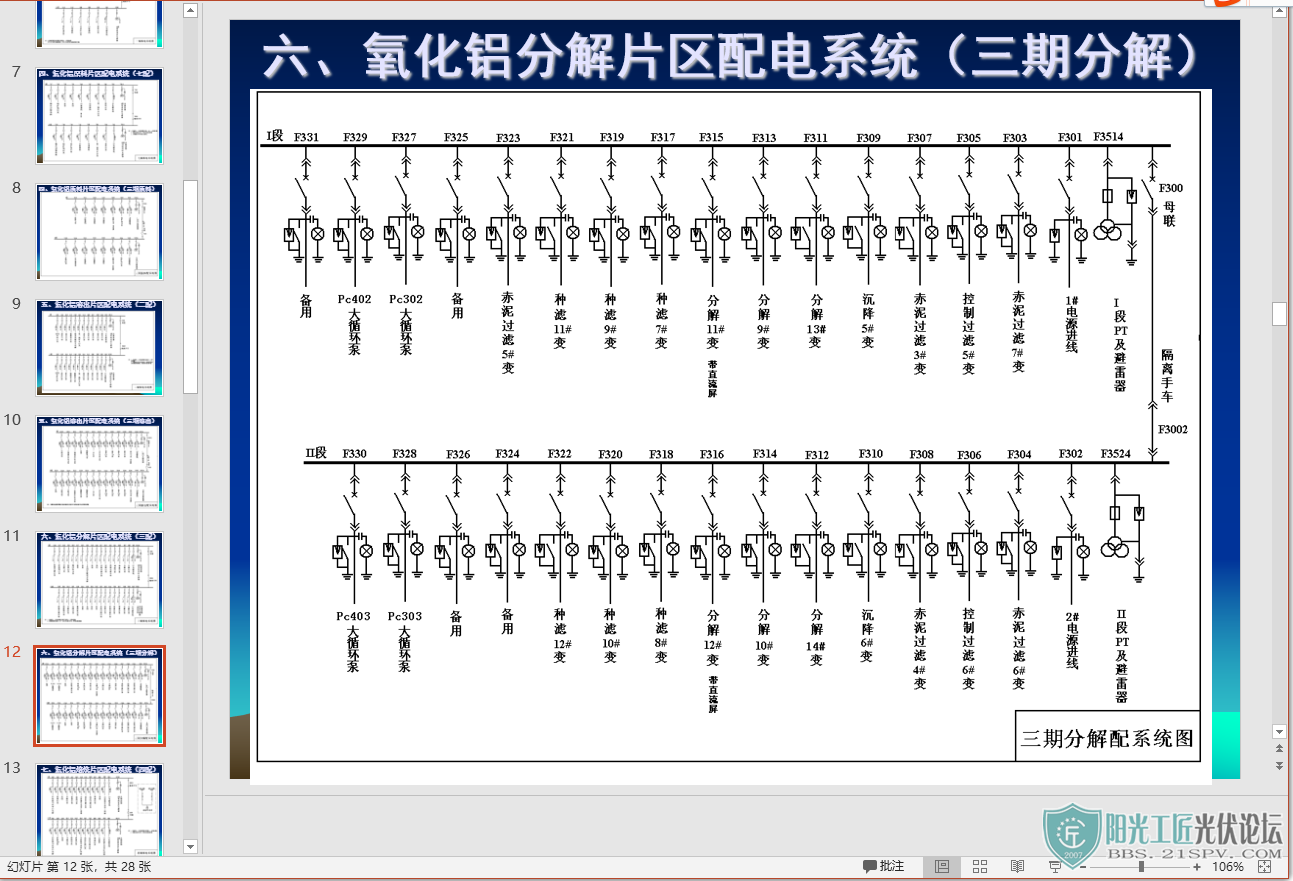Open Slide Sorter view
1293x881 pixels.
[980, 866]
